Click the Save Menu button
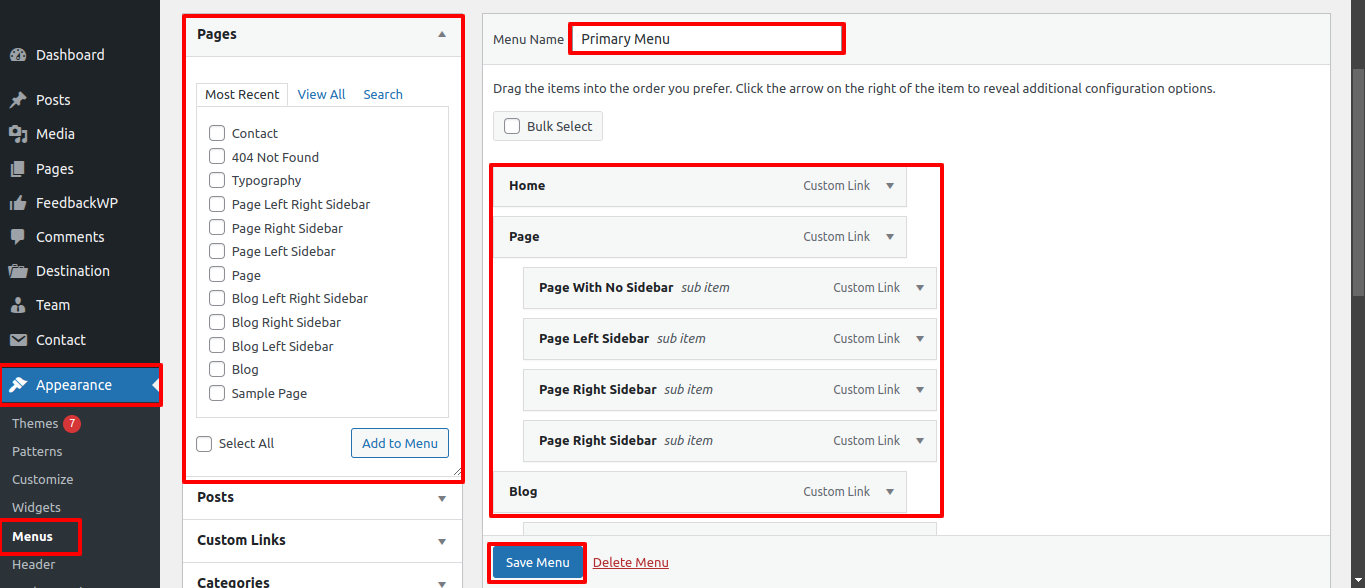The image size is (1365, 588). (537, 563)
